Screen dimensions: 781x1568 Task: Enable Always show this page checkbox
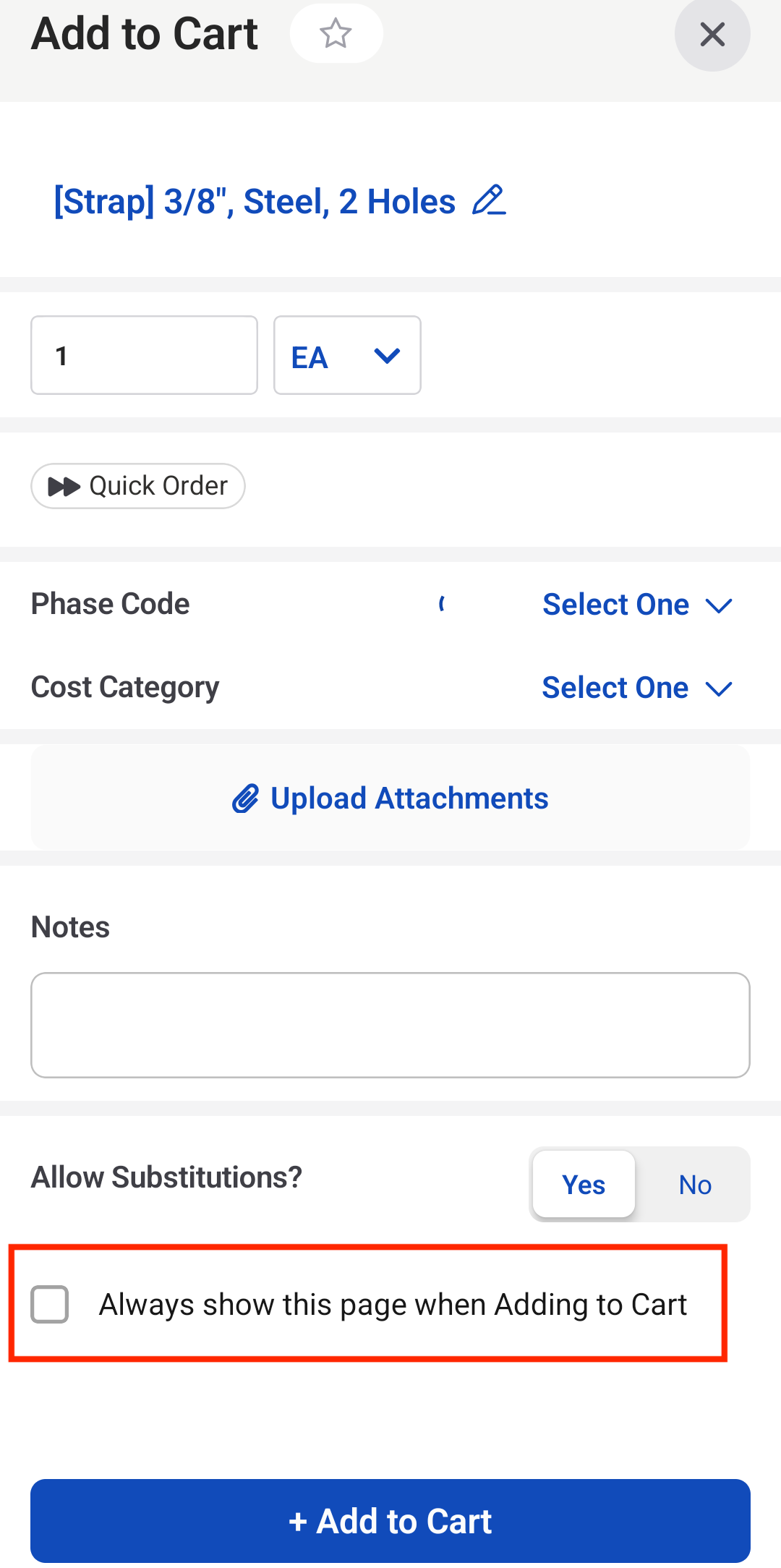tap(50, 1304)
